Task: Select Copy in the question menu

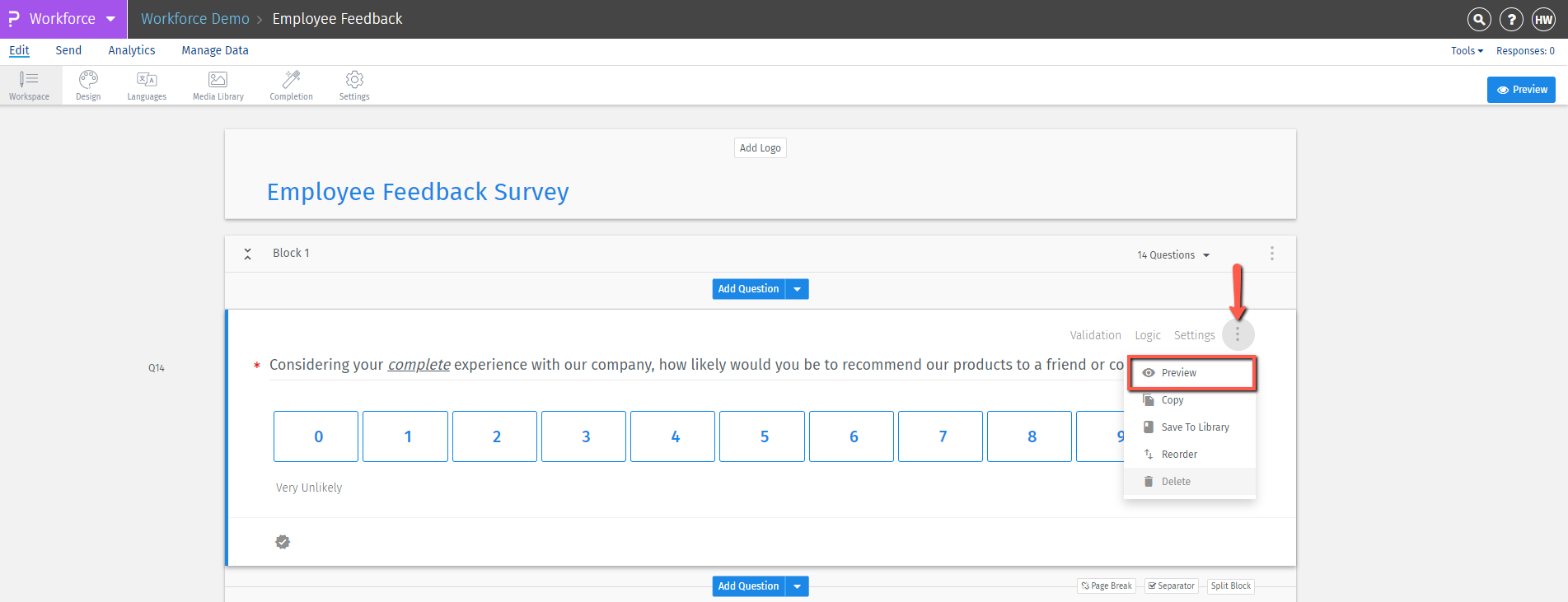Action: point(1190,400)
